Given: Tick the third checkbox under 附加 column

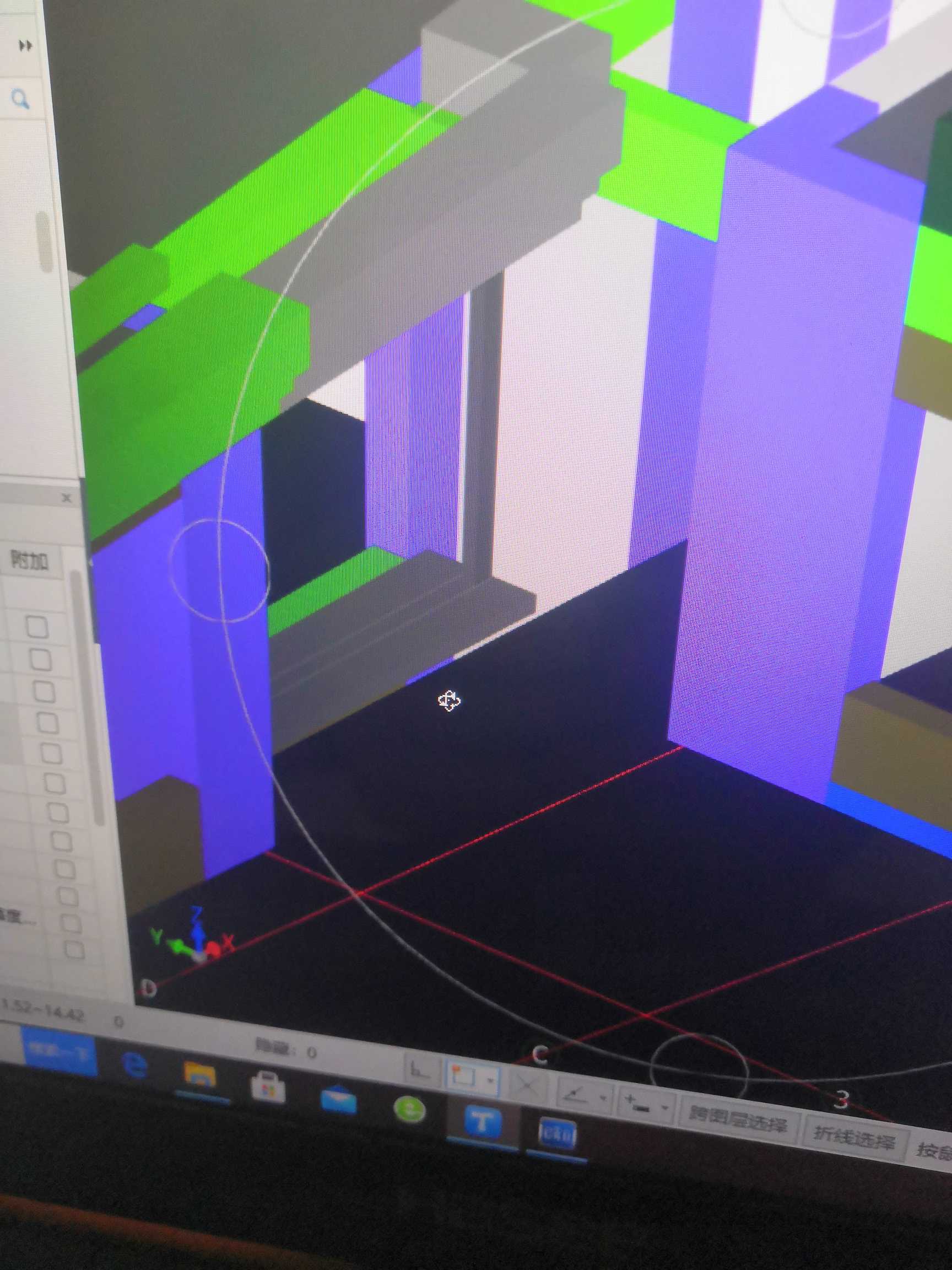Looking at the screenshot, I should coord(44,692).
